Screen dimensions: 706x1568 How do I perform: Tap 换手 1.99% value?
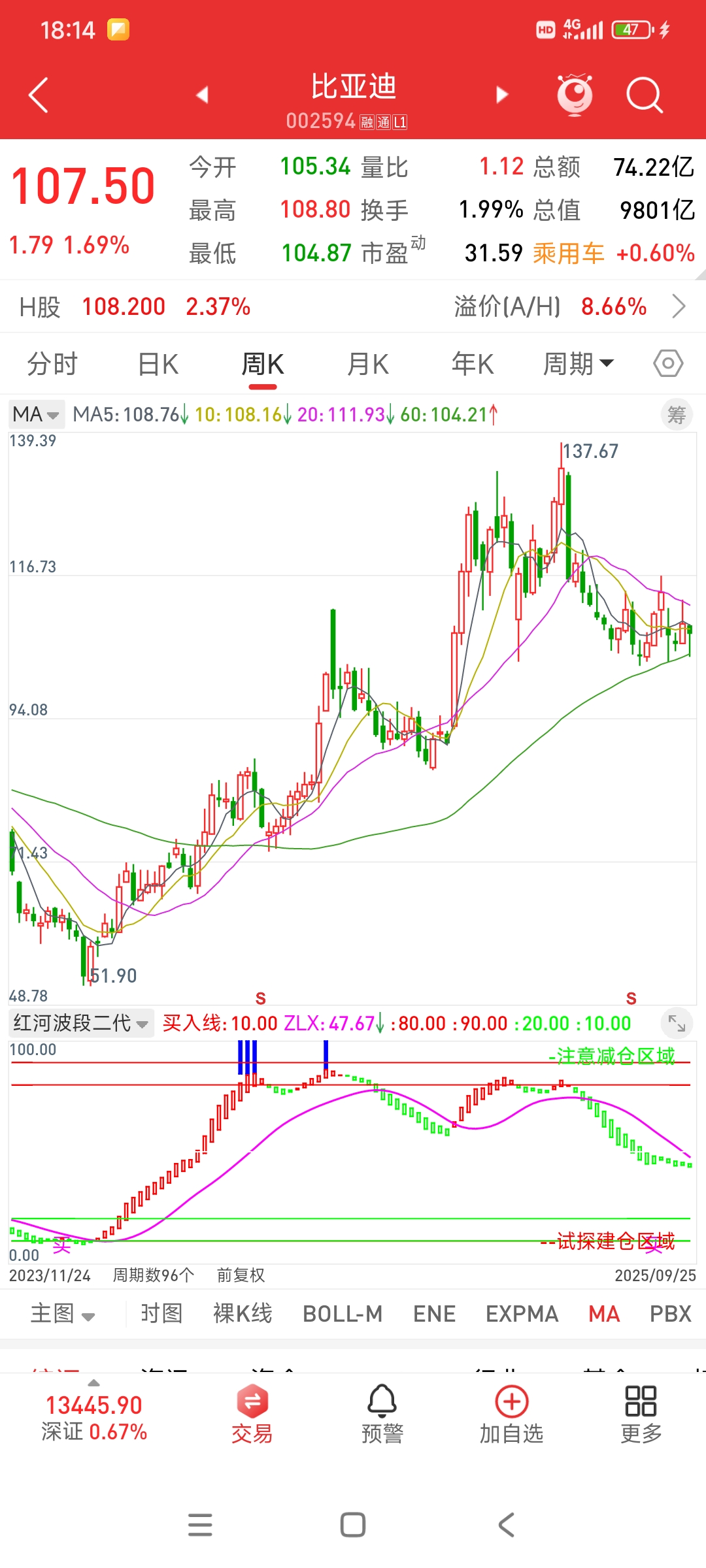491,210
